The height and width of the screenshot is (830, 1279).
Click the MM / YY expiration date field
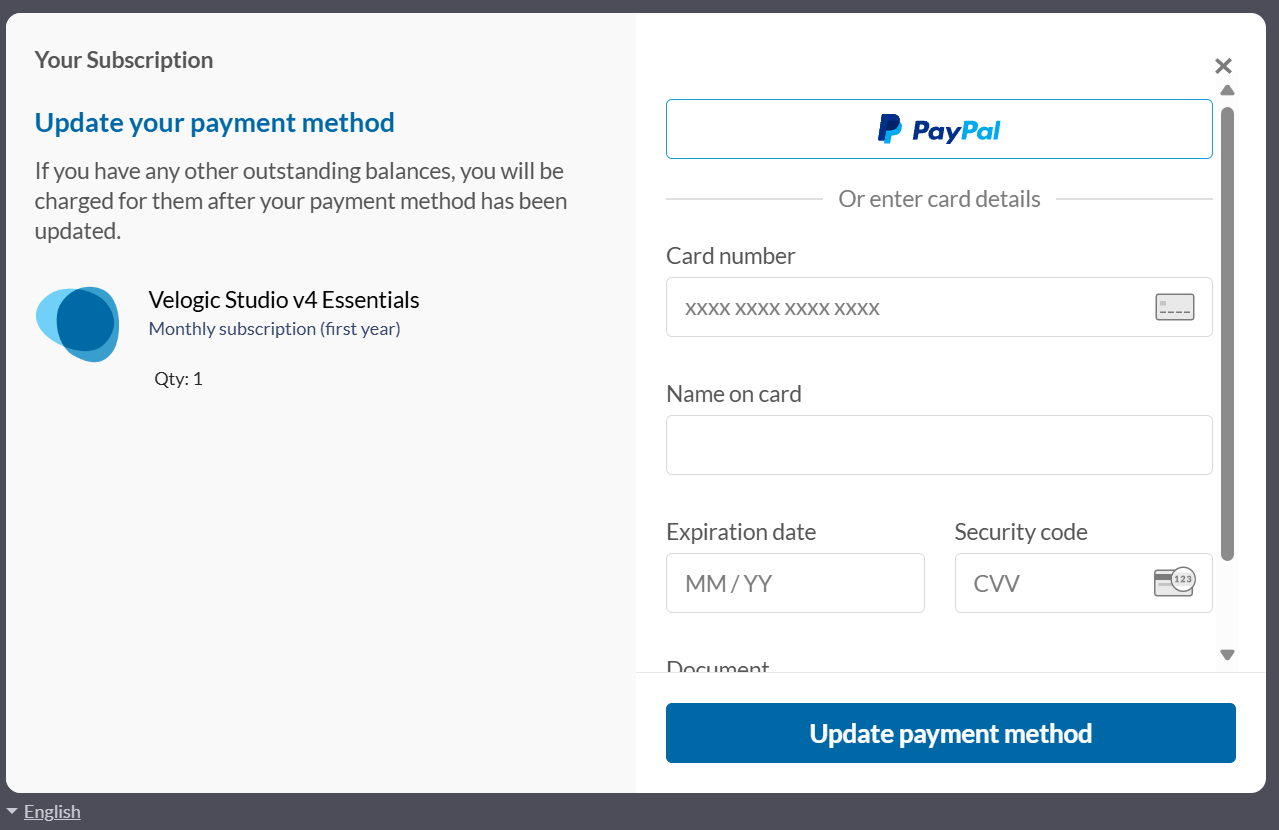(795, 583)
